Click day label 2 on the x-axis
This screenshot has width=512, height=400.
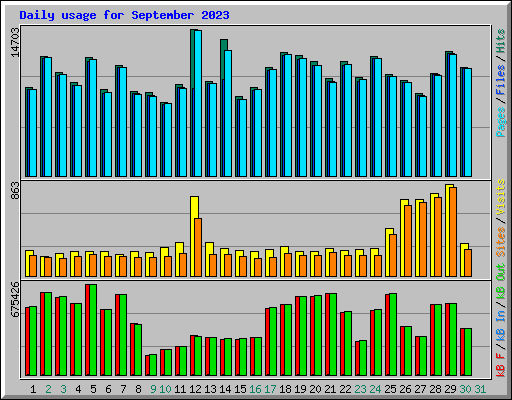point(48,389)
